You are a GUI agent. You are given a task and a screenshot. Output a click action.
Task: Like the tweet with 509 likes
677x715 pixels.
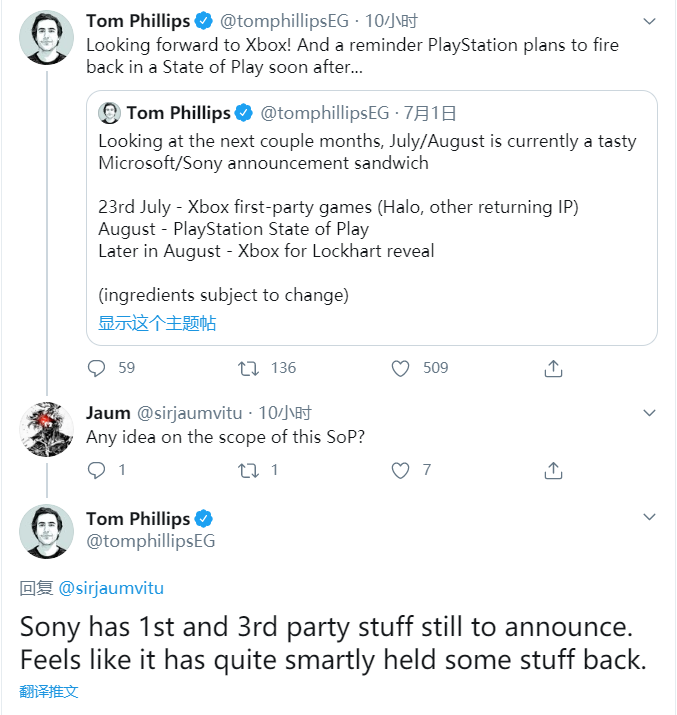[x=401, y=368]
